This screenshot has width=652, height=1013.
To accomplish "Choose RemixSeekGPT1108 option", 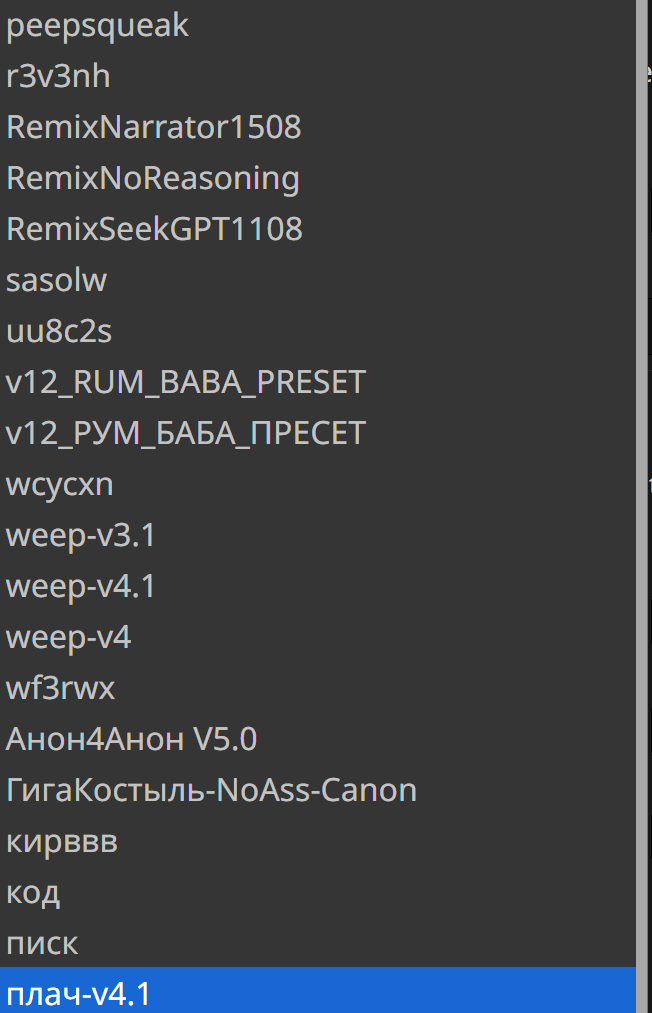I will (x=154, y=230).
